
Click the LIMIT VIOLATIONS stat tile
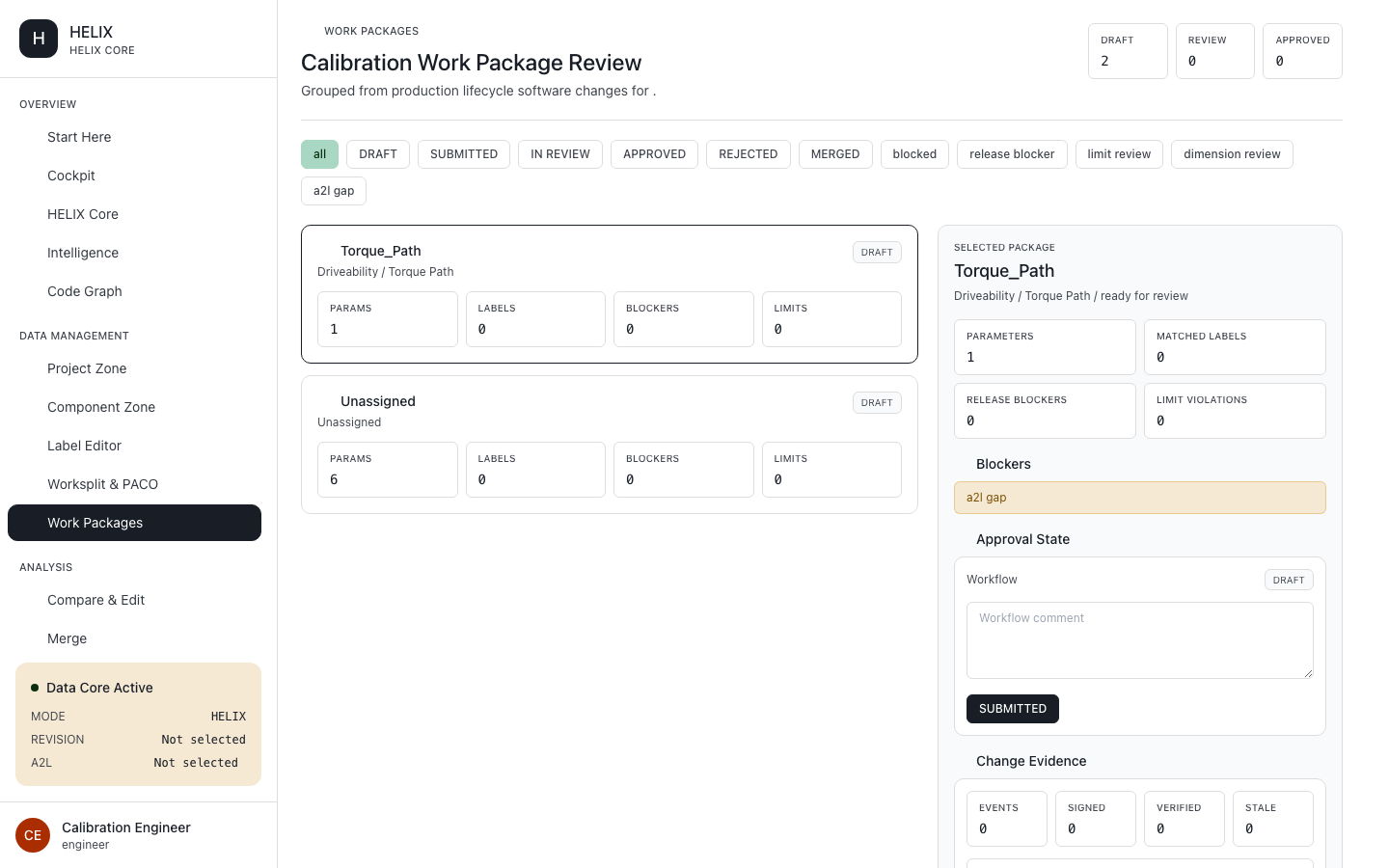coord(1235,411)
